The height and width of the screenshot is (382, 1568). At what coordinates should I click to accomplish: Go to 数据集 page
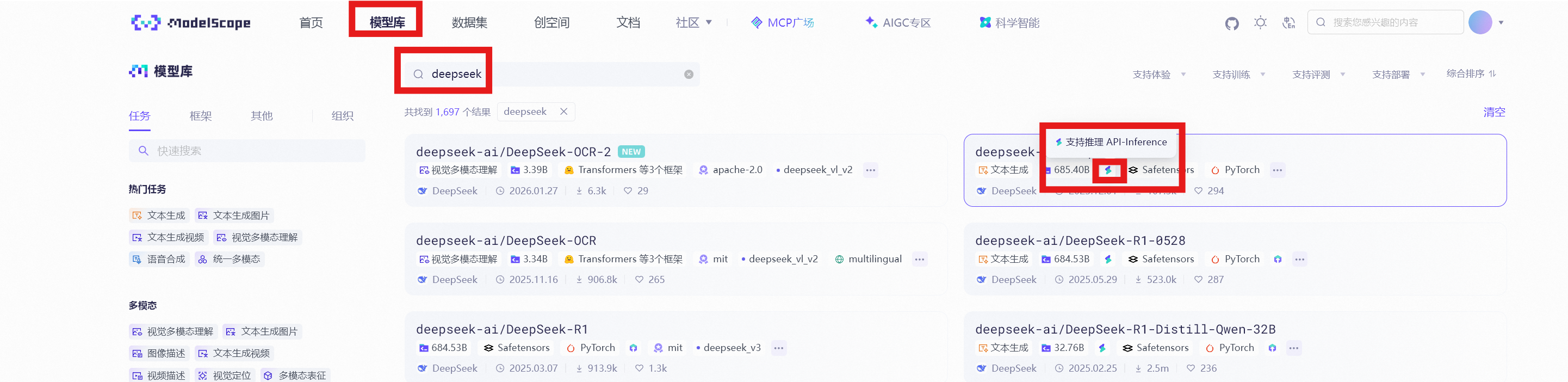click(469, 22)
